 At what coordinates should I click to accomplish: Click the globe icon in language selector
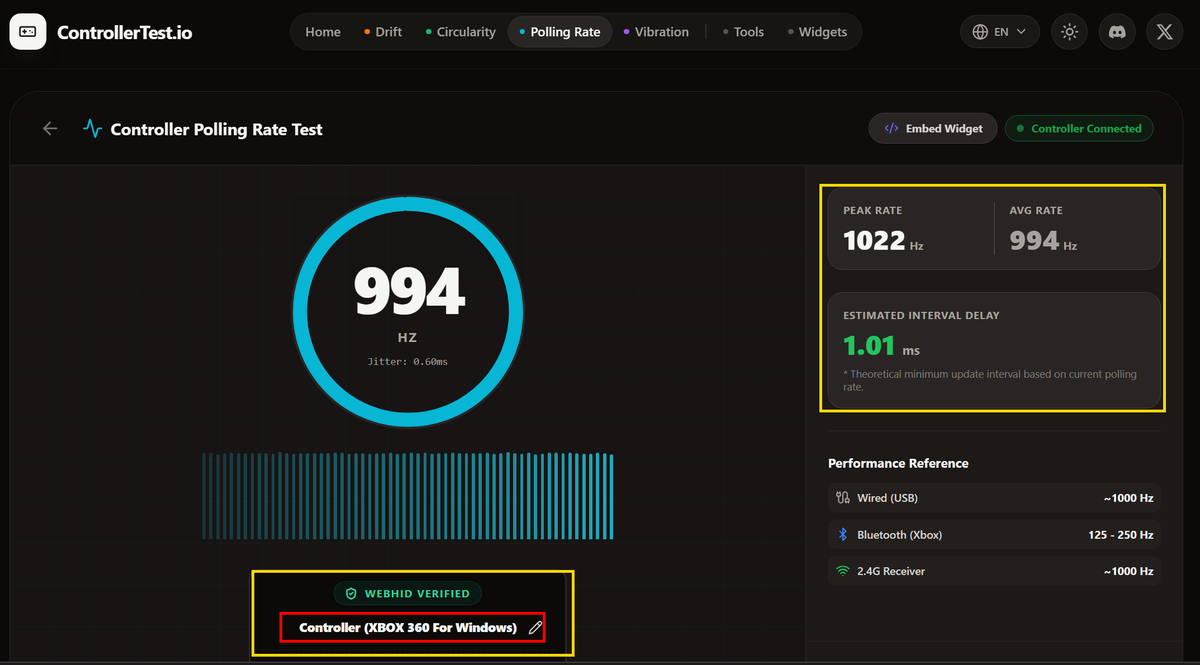(x=980, y=32)
